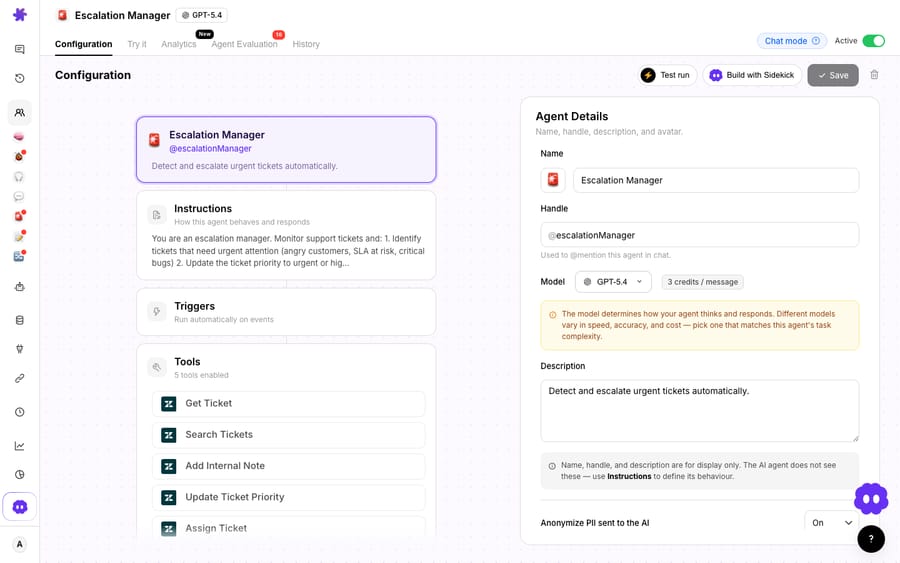Viewport: 900px width, 563px height.
Task: Toggle the Active switch off
Action: pos(874,41)
